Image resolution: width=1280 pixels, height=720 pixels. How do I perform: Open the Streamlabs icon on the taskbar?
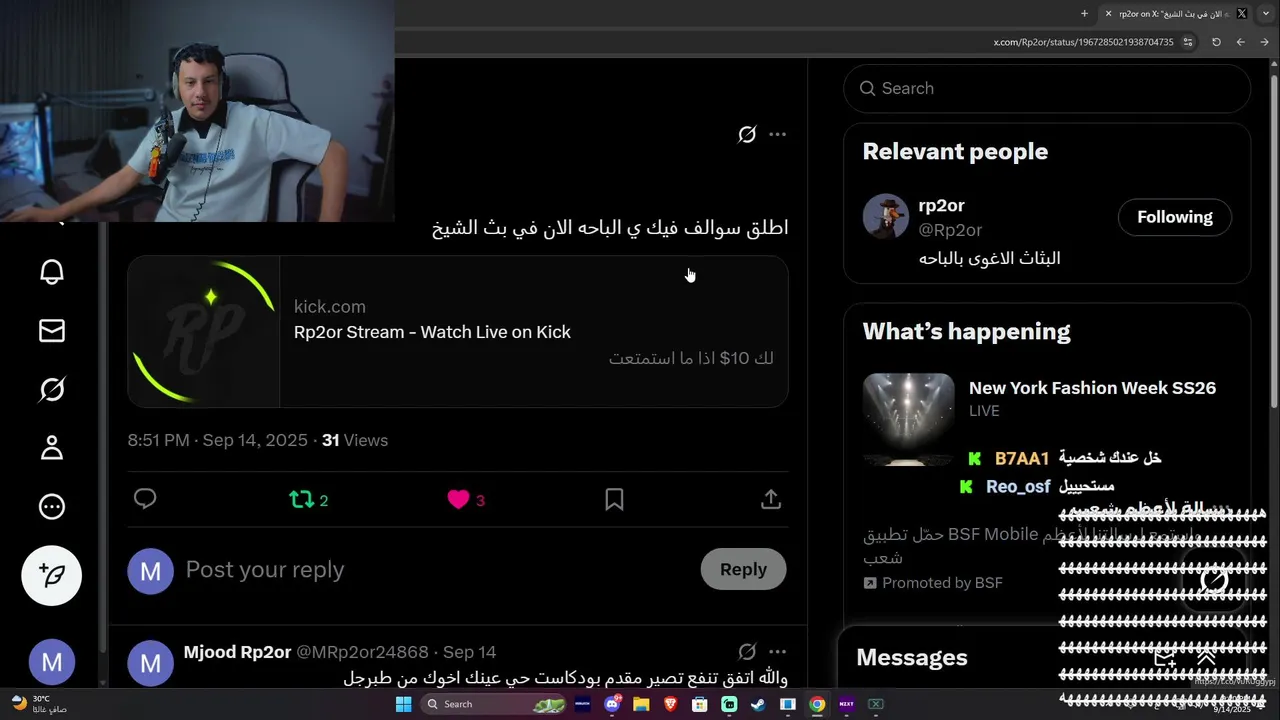(729, 704)
